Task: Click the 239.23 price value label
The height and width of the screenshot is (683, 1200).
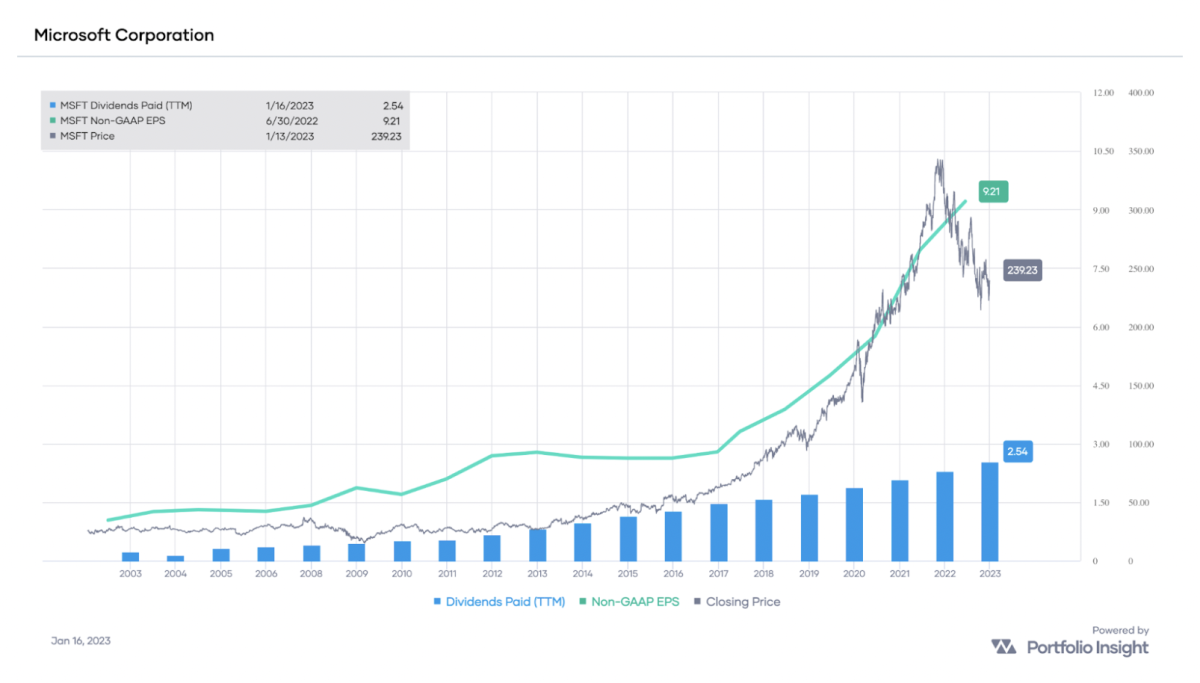Action: click(1022, 270)
